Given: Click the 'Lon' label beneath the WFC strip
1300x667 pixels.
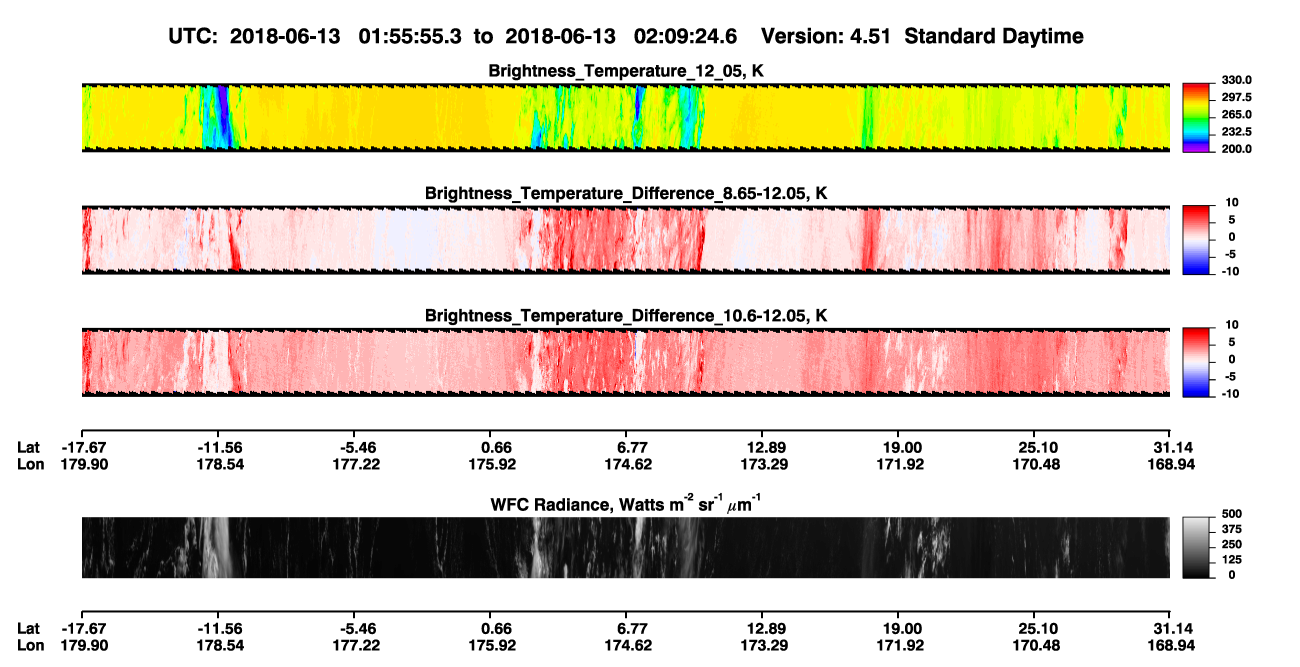Looking at the screenshot, I should [30, 647].
